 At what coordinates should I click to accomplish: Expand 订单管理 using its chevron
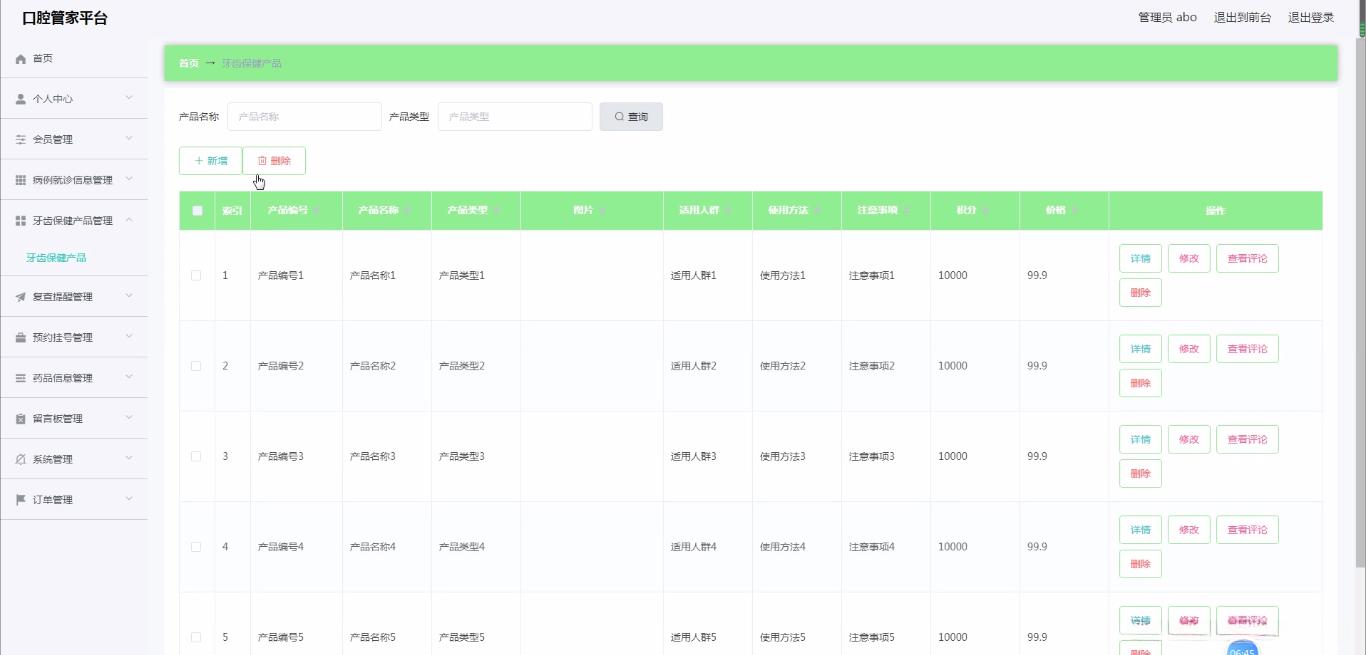tap(129, 499)
